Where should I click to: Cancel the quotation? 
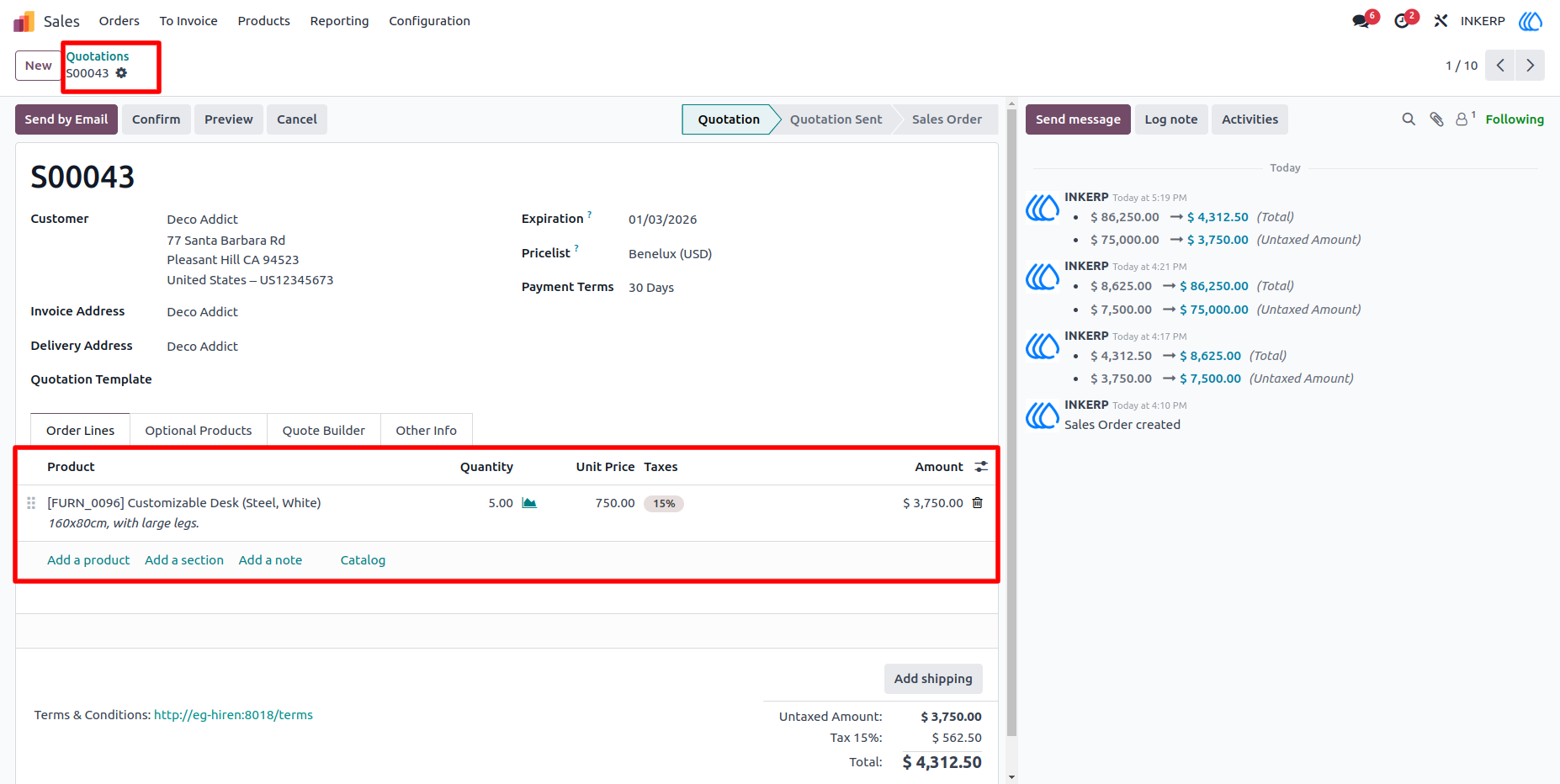click(297, 119)
